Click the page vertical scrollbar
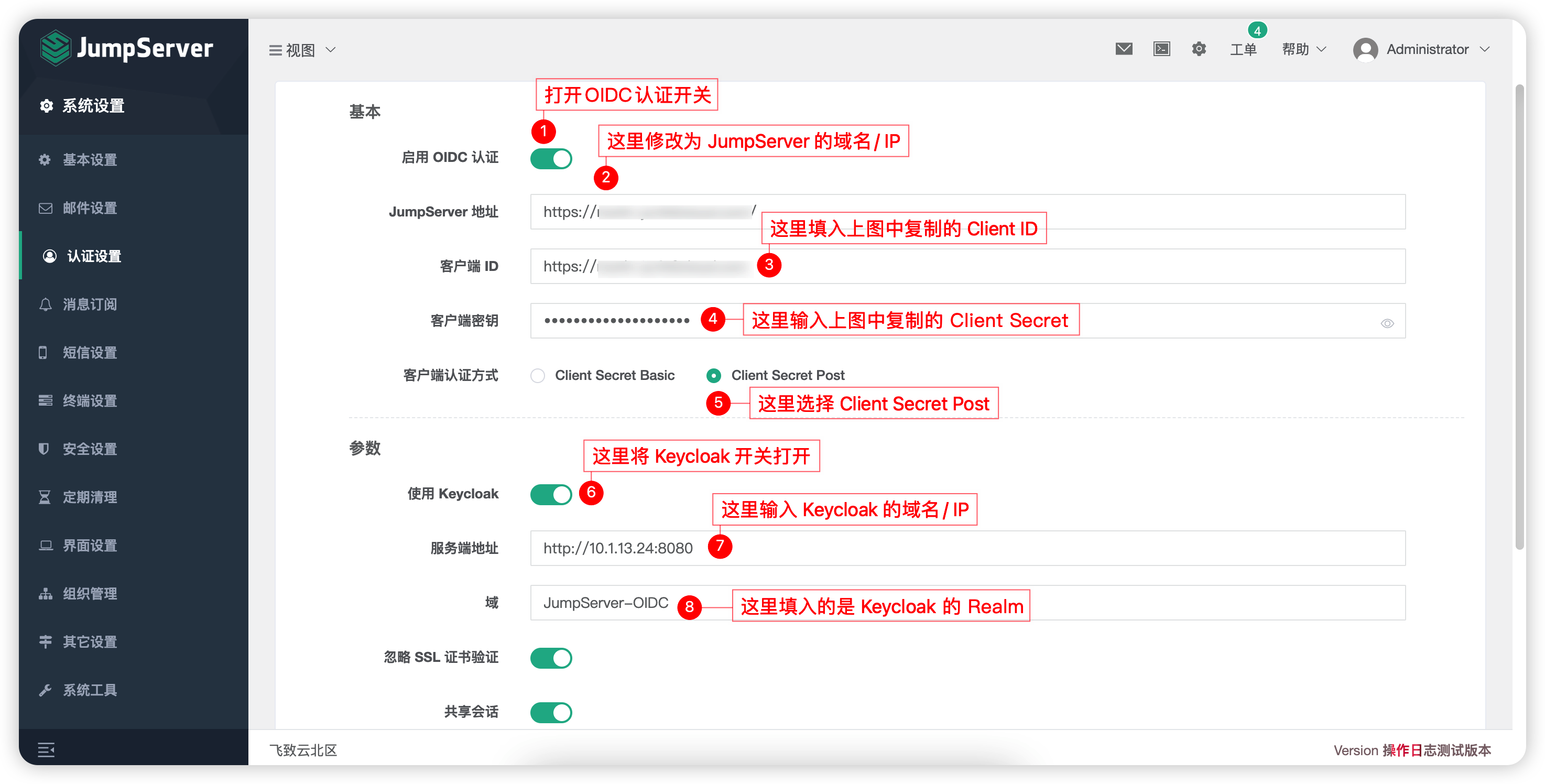 coord(1519,317)
